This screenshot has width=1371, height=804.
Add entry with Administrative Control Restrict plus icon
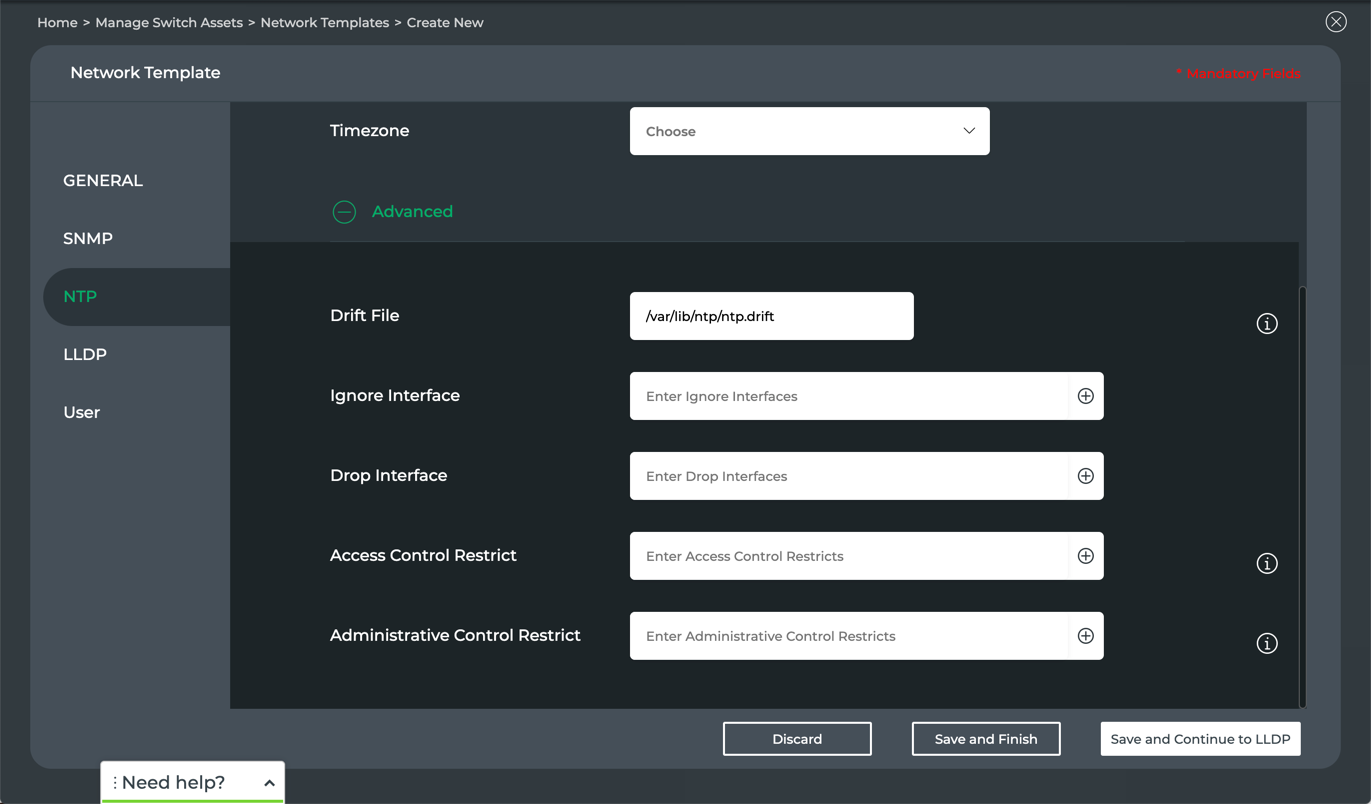1085,636
